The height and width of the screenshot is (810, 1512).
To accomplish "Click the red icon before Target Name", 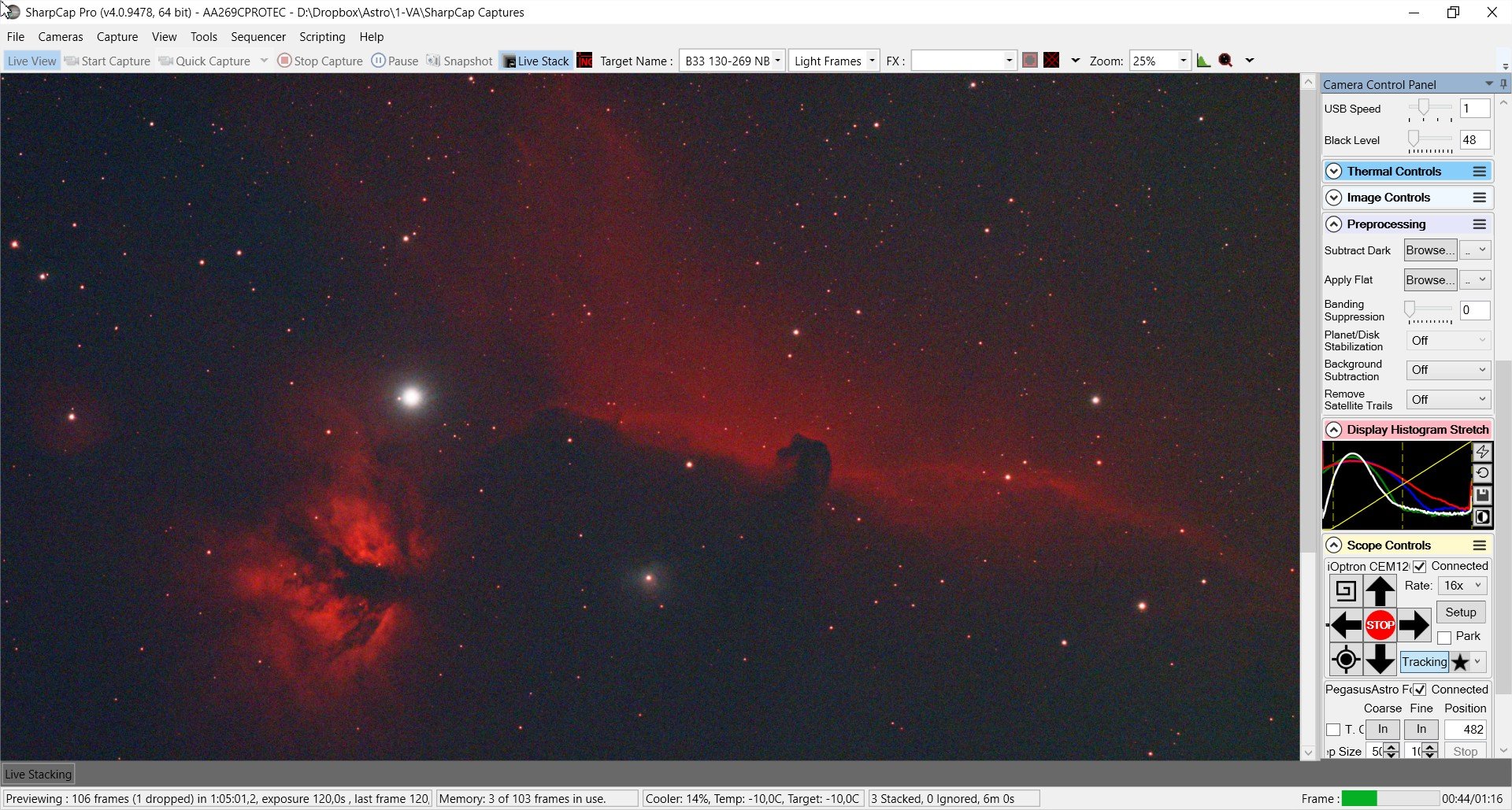I will pos(584,61).
